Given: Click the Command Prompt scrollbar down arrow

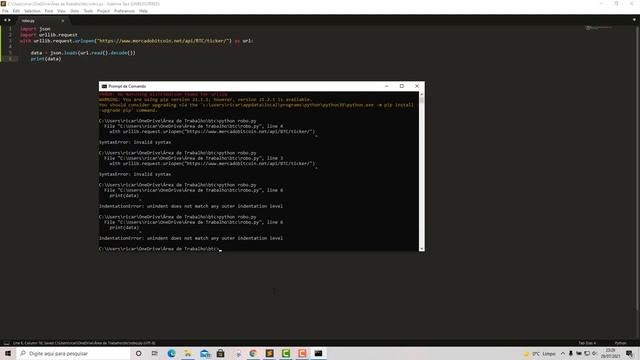Looking at the screenshot, I should tap(422, 249).
